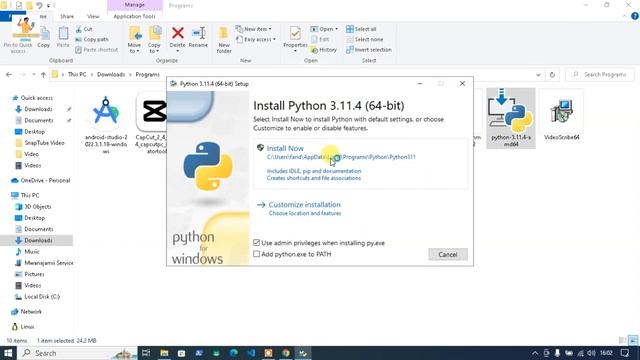
Task: Go up one folder level
Action: point(43,74)
